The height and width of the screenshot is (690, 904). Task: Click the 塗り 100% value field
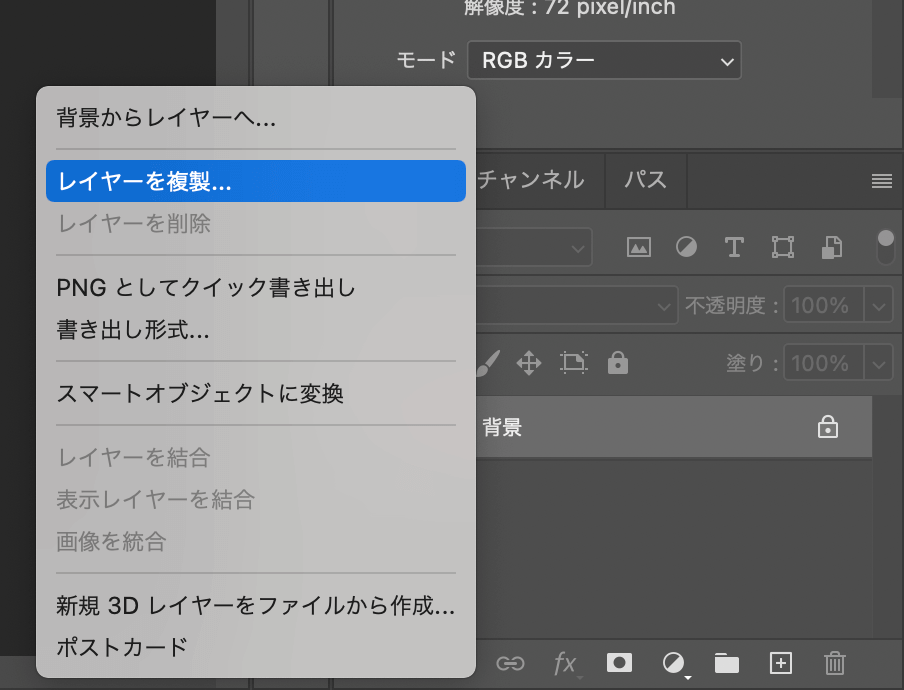823,363
